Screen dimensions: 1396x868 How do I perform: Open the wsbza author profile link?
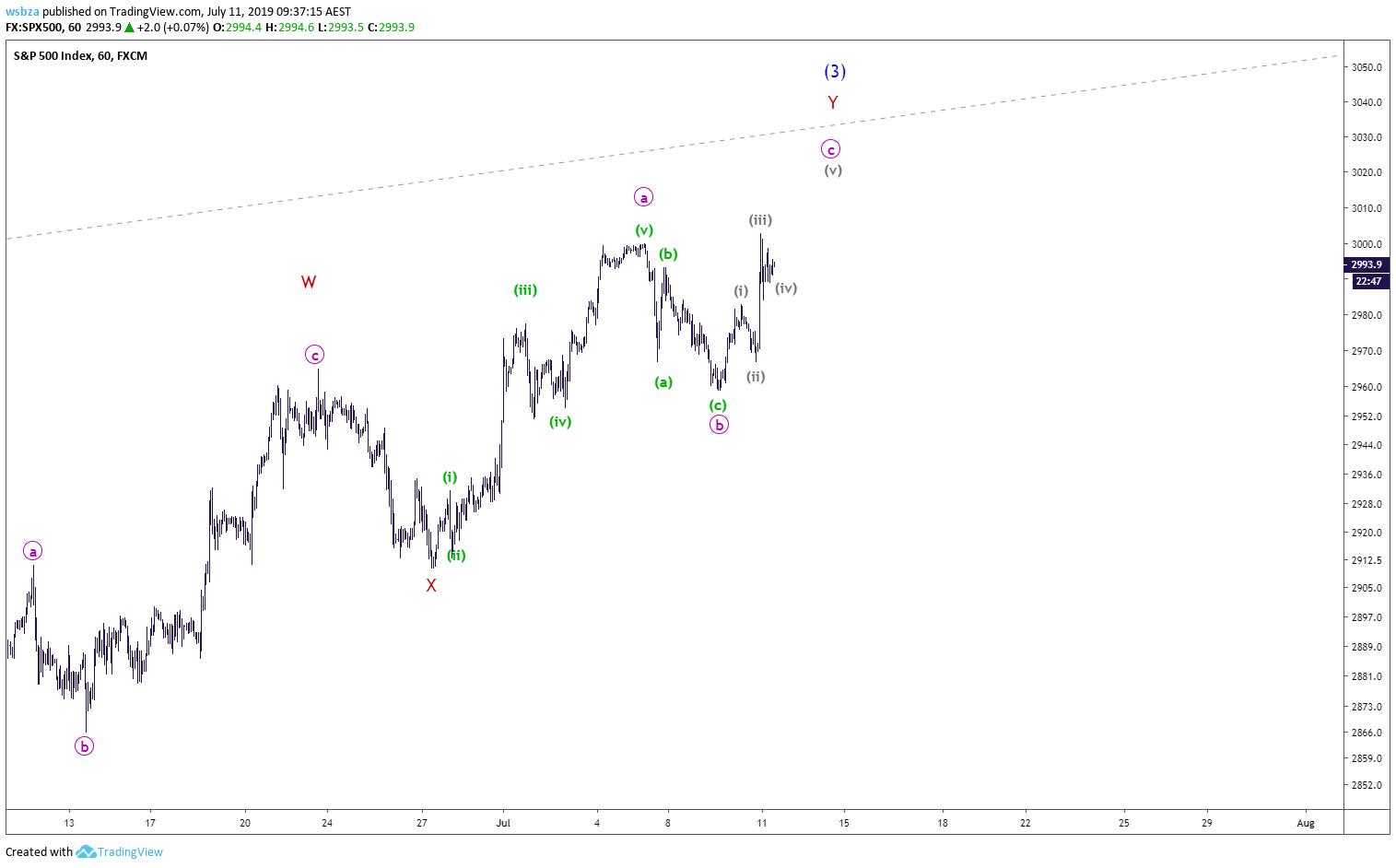(x=22, y=12)
